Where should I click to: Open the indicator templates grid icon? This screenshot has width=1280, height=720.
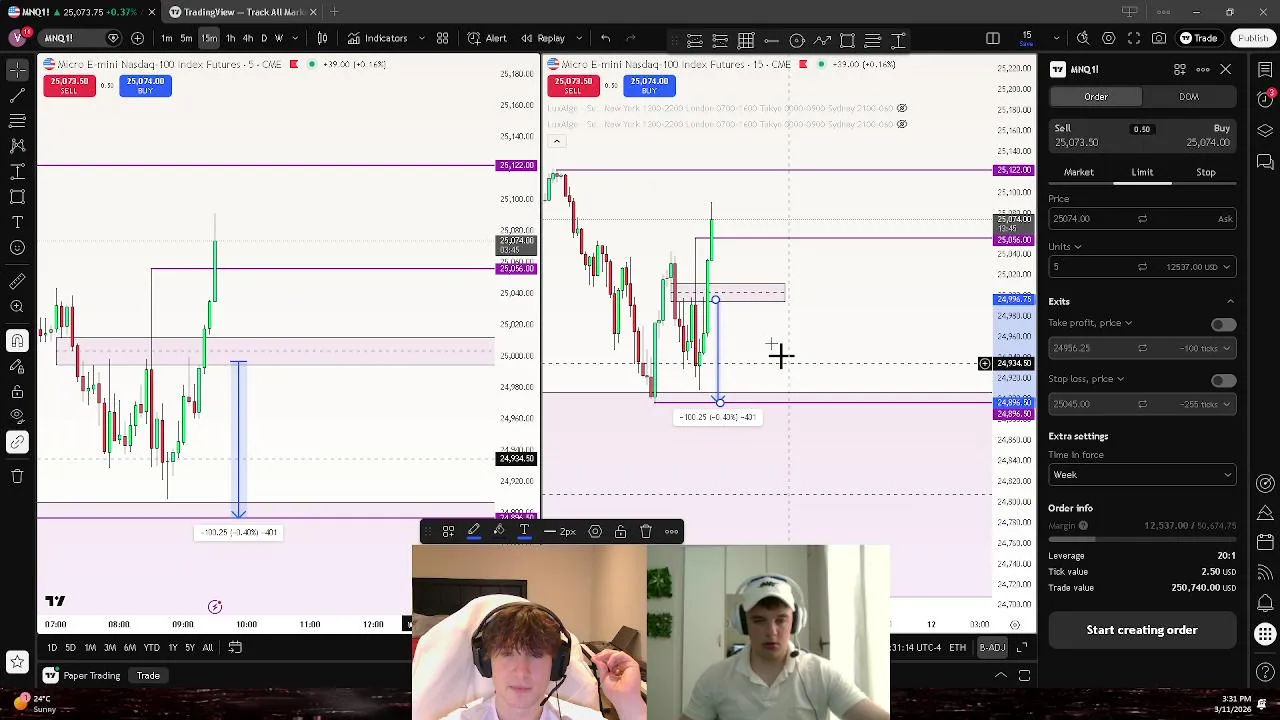pos(442,38)
